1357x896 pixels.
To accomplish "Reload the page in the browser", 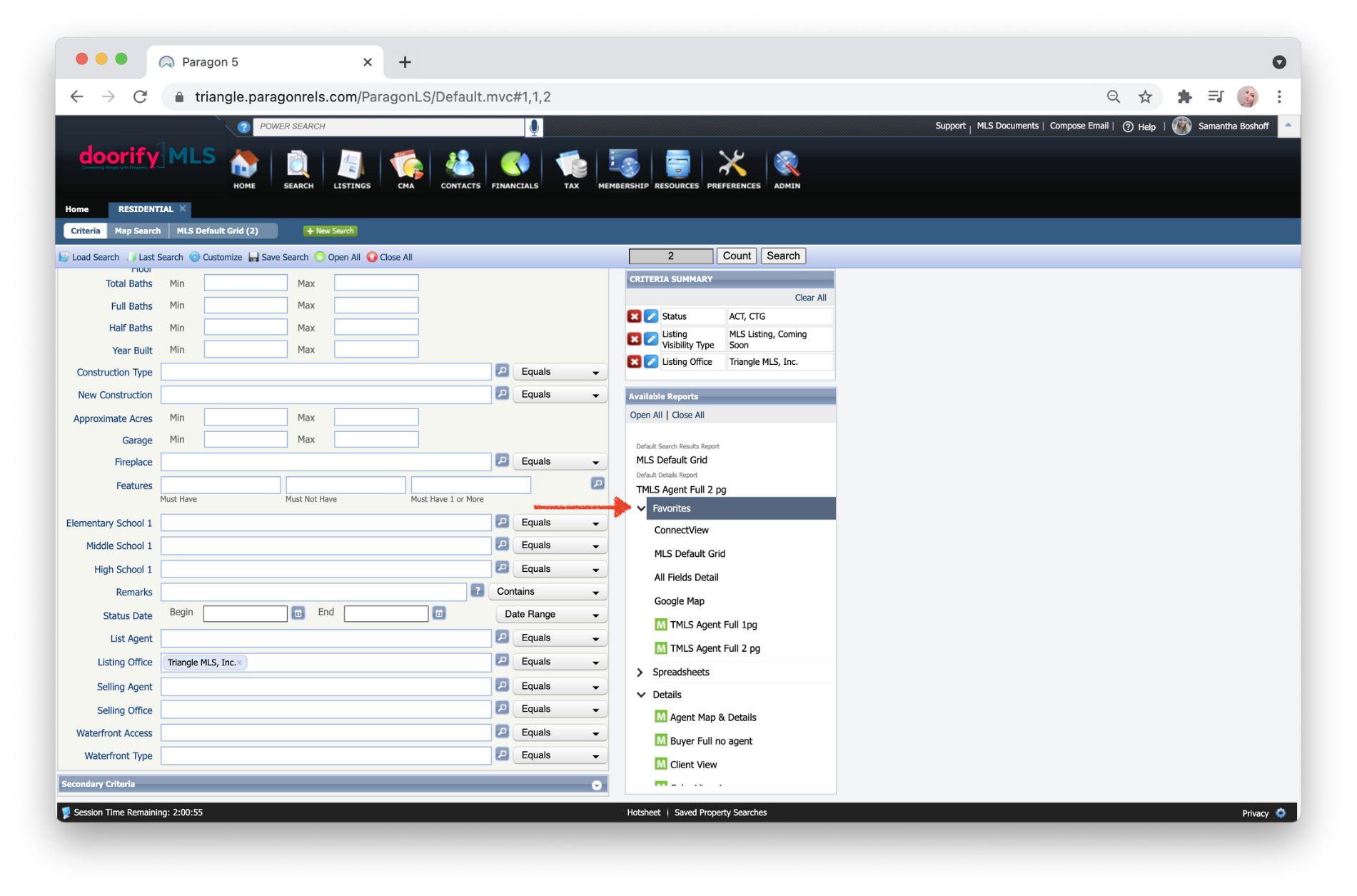I will click(x=140, y=97).
